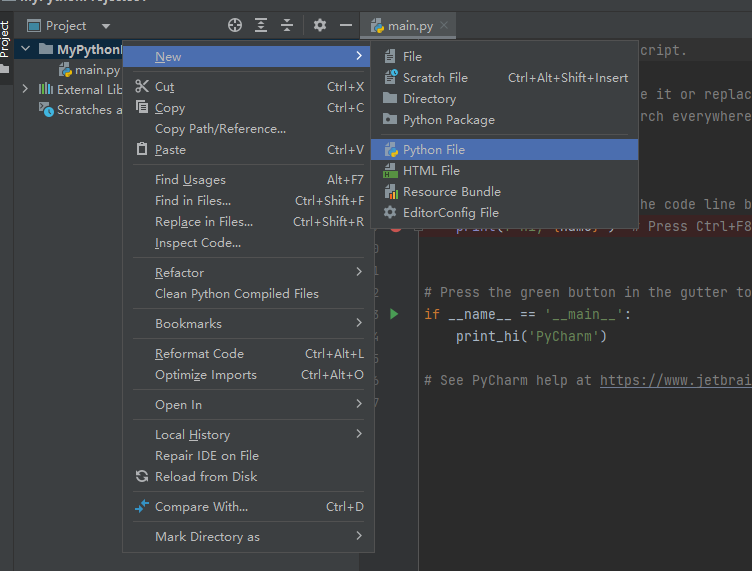Image resolution: width=752 pixels, height=571 pixels.
Task: Select Optimize Imports menu entry
Action: tap(248, 375)
